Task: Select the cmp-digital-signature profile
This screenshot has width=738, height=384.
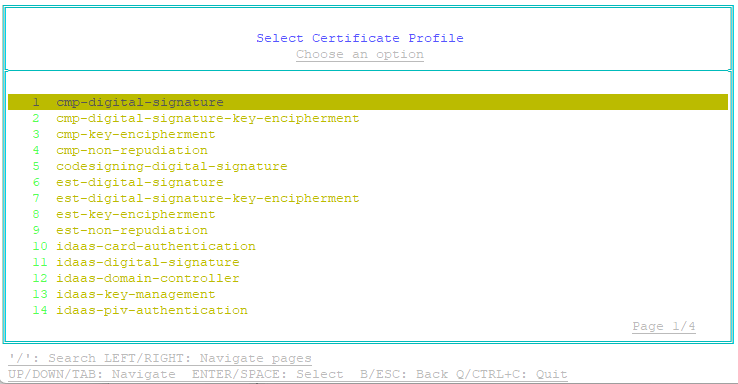Action: tap(368, 102)
